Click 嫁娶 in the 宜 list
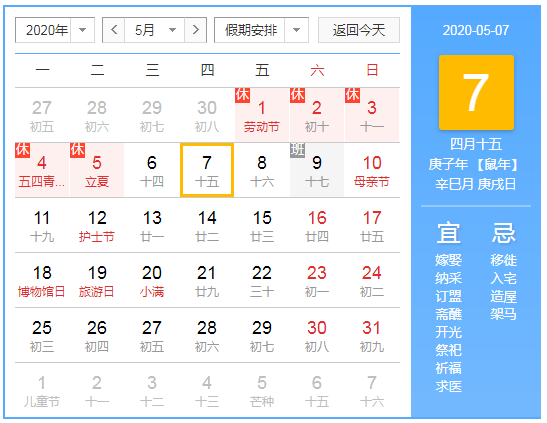The width and height of the screenshot is (547, 423). click(449, 260)
